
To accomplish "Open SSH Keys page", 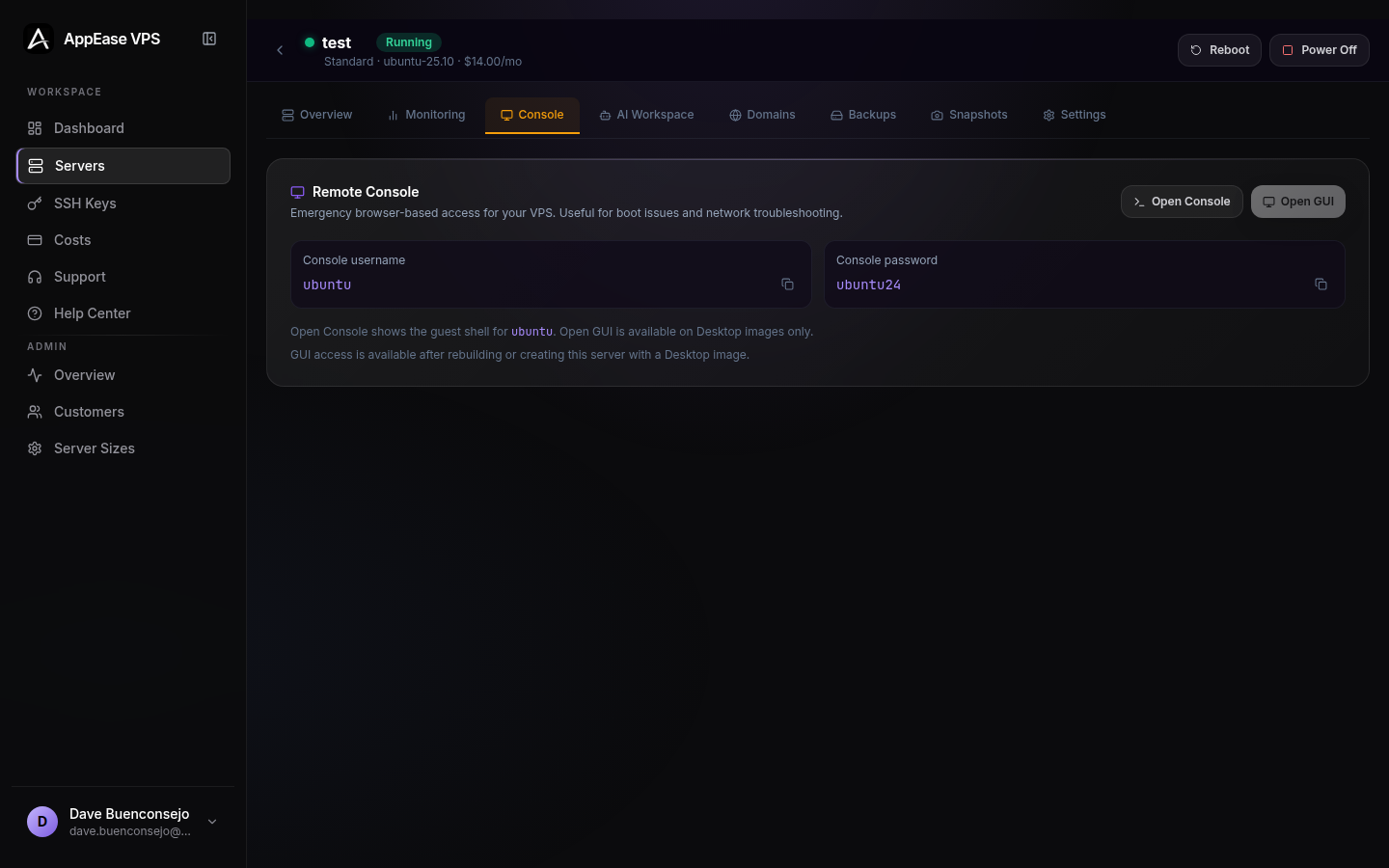I will [123, 203].
